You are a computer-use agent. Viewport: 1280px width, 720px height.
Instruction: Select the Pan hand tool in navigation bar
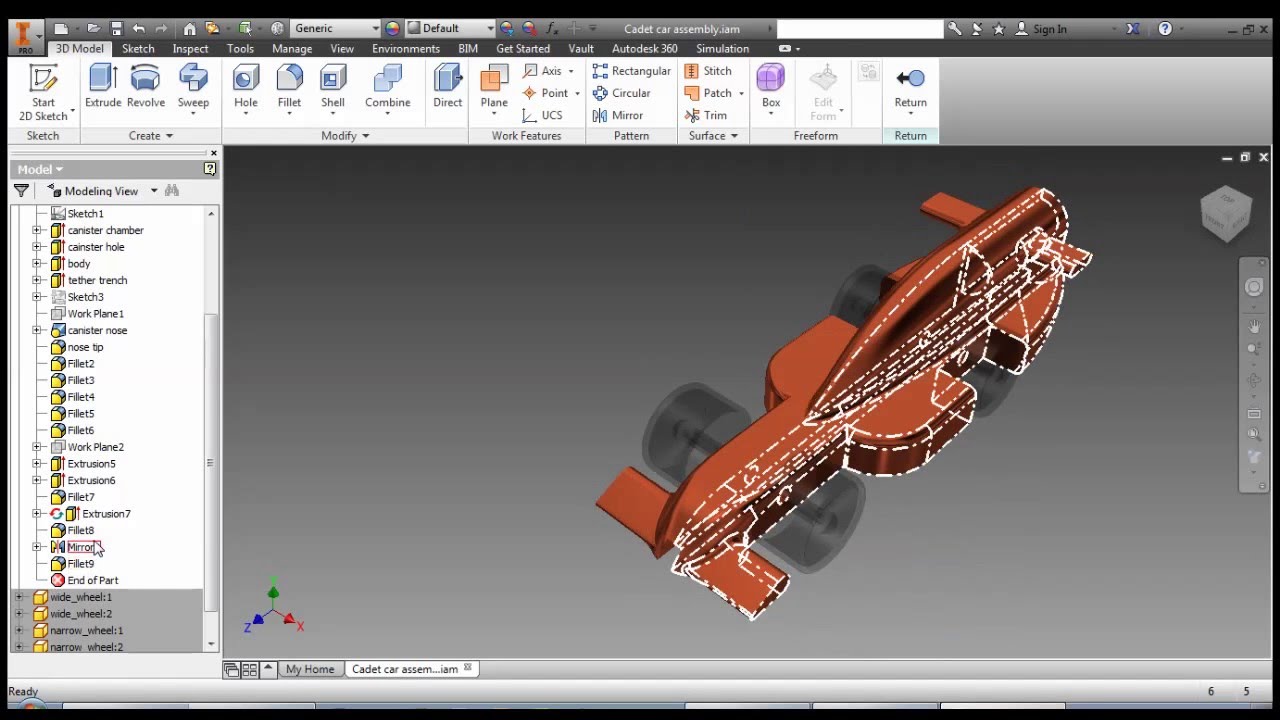coord(1254,326)
